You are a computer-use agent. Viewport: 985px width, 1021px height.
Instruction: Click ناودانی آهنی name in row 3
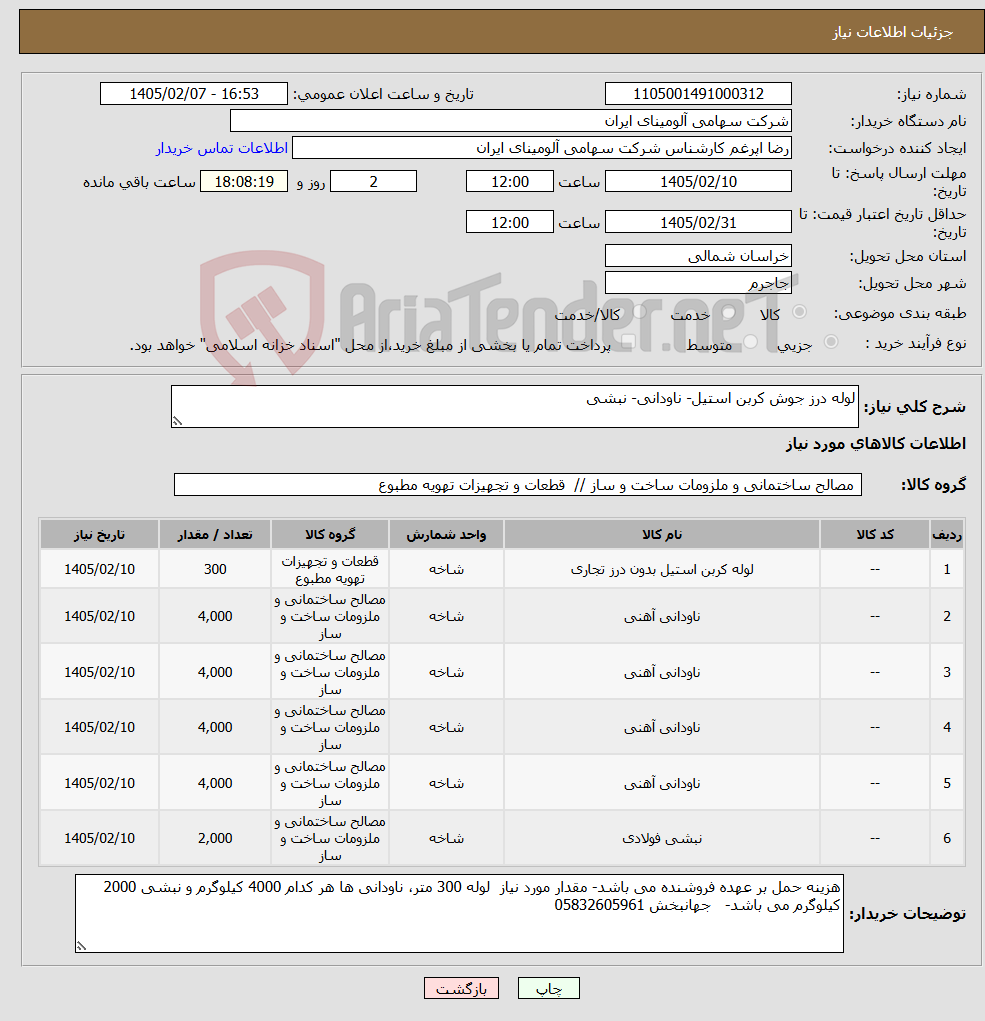coord(661,672)
